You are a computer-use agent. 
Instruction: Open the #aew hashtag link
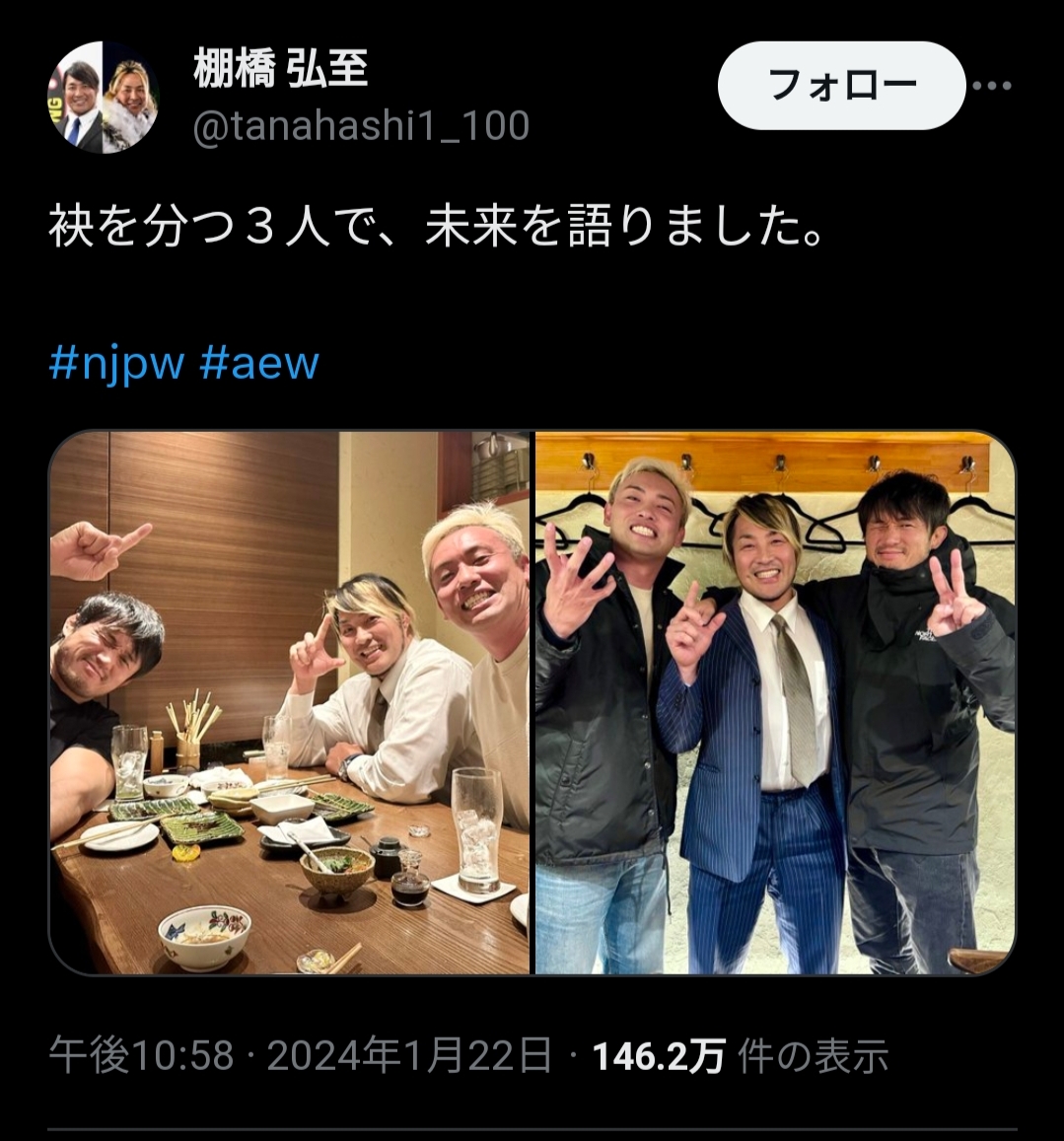pos(259,363)
